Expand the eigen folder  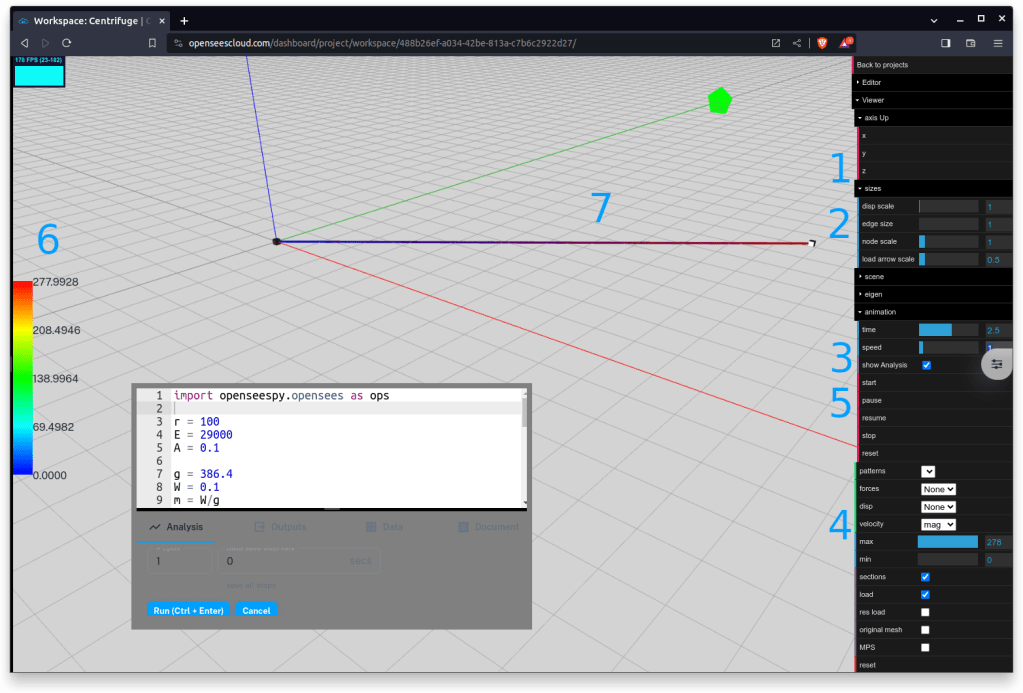point(872,294)
